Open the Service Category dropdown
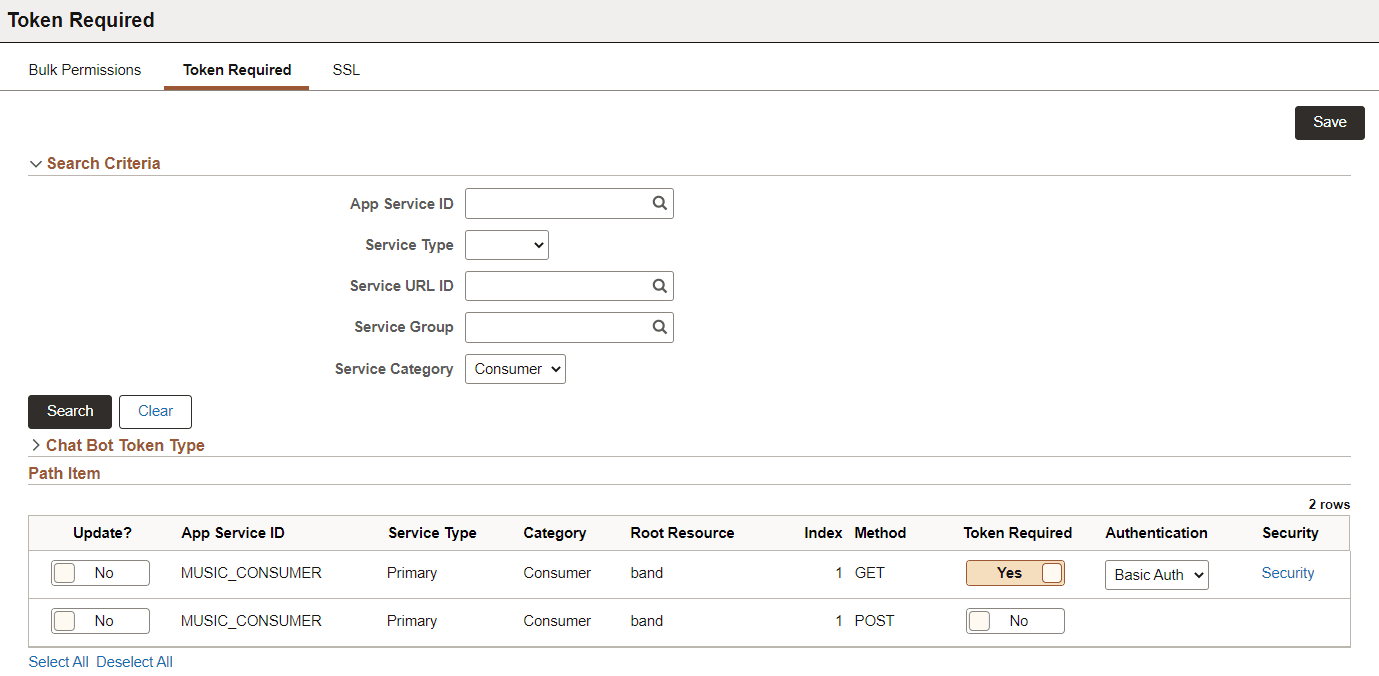The height and width of the screenshot is (676, 1379). [x=515, y=368]
